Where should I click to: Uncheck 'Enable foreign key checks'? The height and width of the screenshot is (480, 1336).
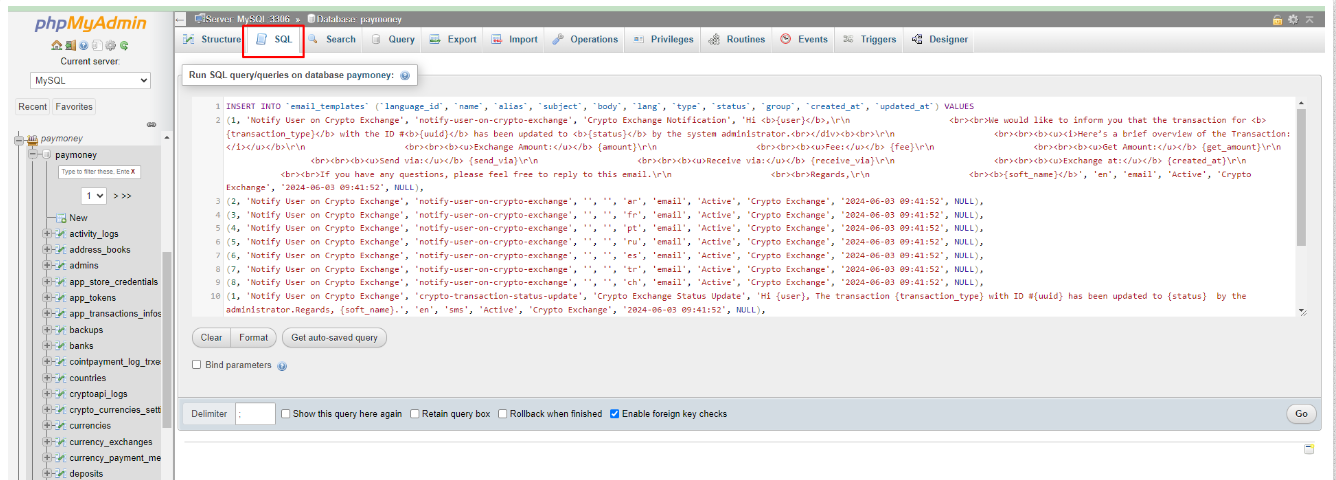615,414
